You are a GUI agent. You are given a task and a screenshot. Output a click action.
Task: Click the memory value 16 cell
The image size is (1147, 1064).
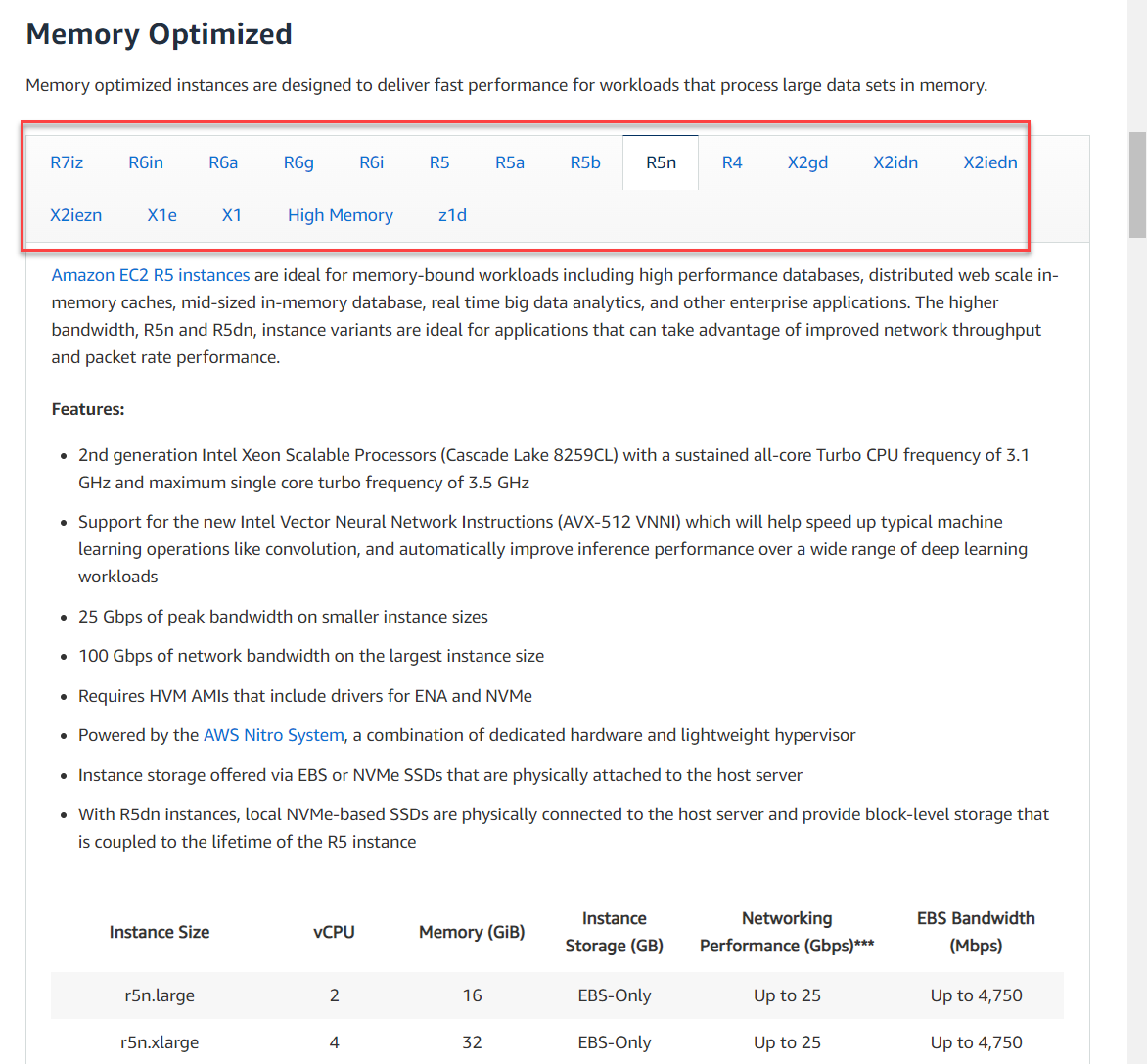(472, 995)
